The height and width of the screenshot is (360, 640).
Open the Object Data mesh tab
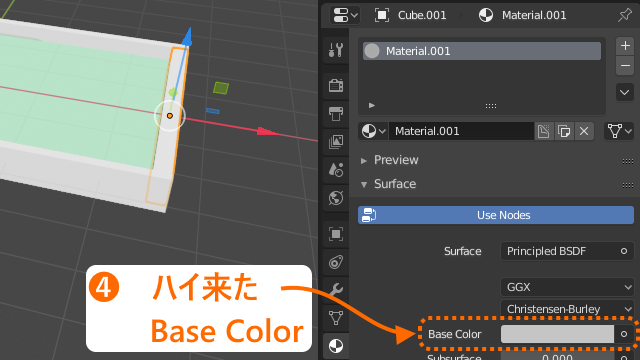tap(336, 318)
